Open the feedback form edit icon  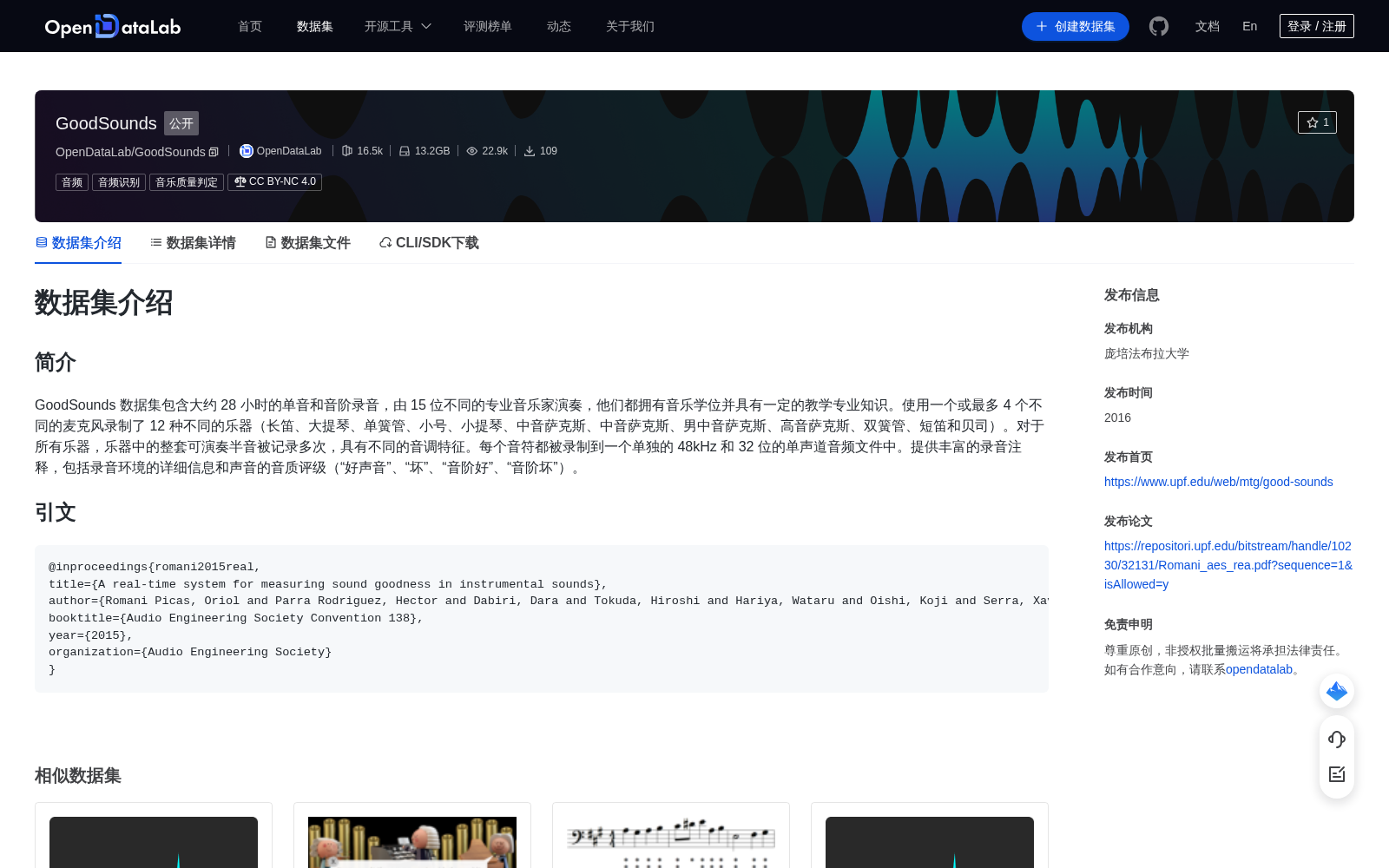coord(1337,773)
